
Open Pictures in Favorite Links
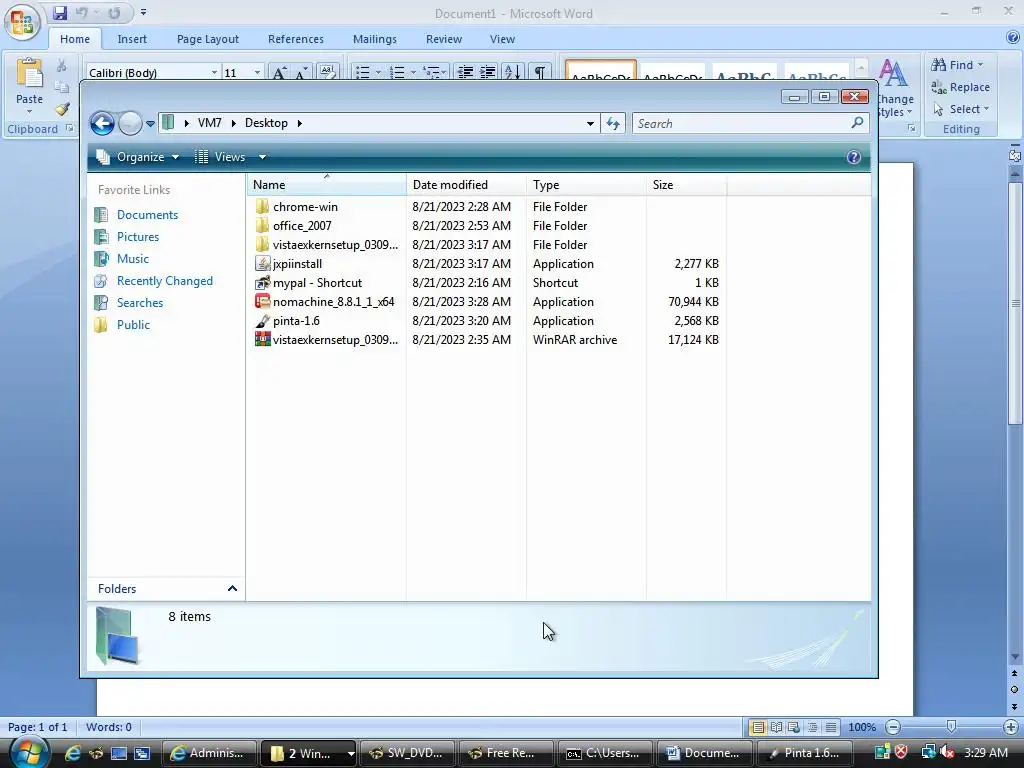pos(138,236)
